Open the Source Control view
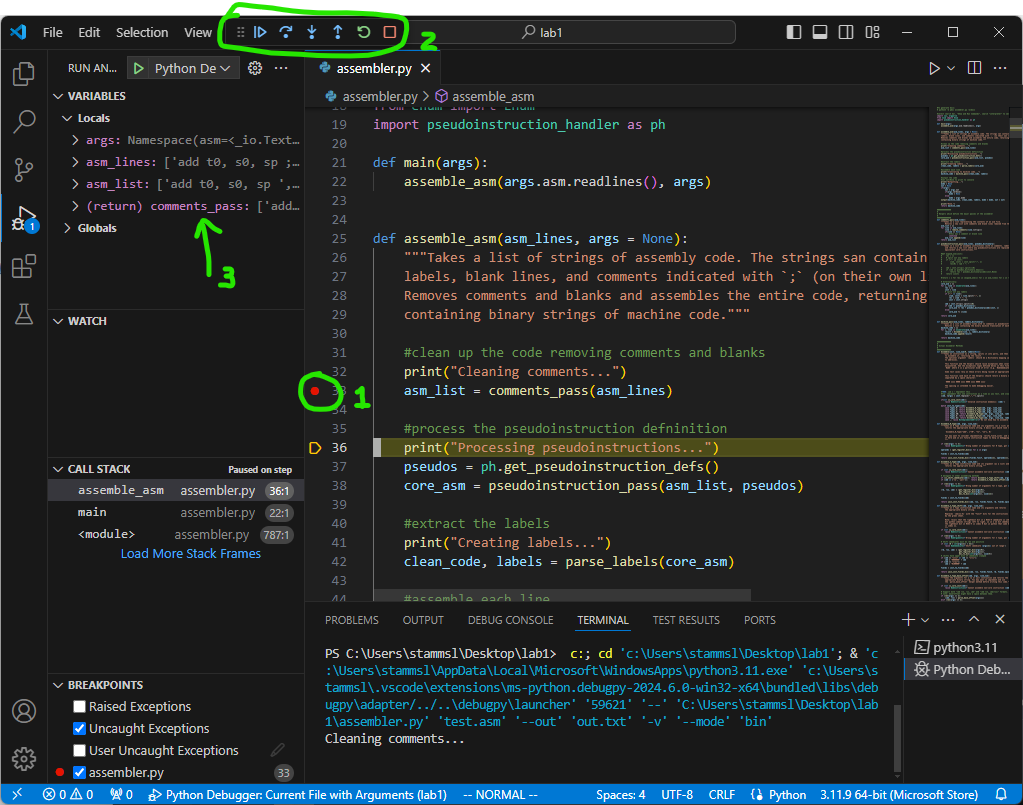This screenshot has width=1023, height=805. [x=24, y=170]
